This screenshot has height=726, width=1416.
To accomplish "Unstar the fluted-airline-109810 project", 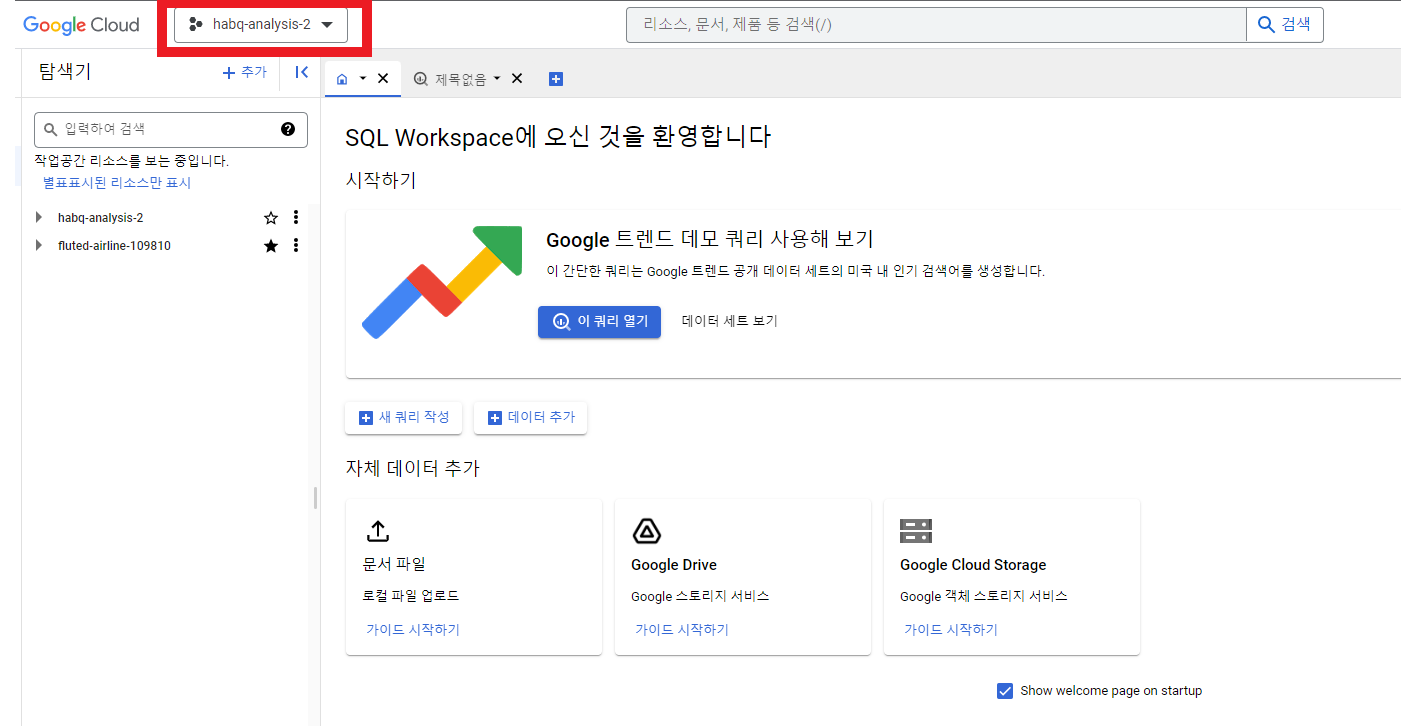I will click(270, 245).
